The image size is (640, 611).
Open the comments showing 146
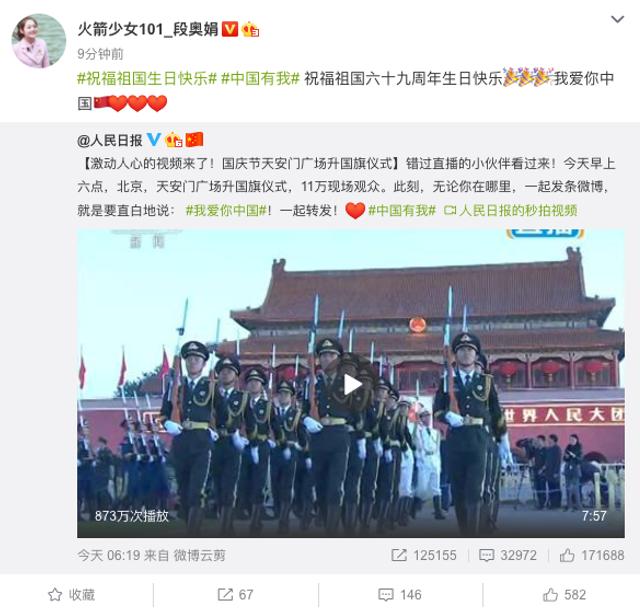tap(400, 595)
